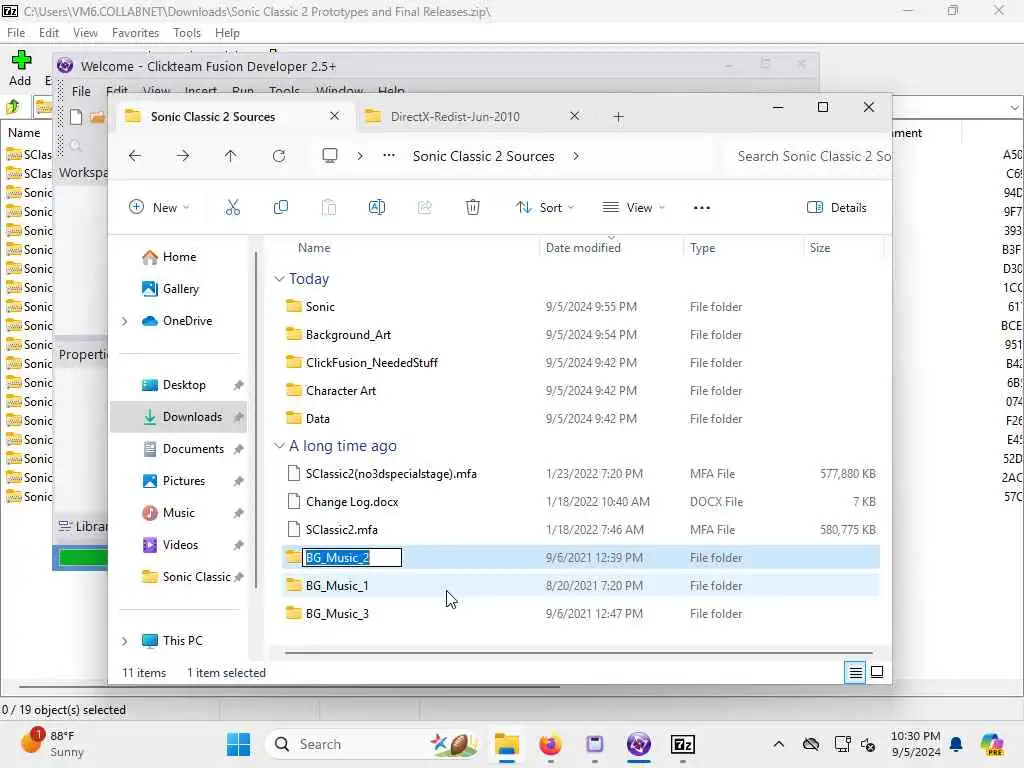Open the New dropdown in Explorer toolbar
Image resolution: width=1024 pixels, height=768 pixels.
click(159, 208)
